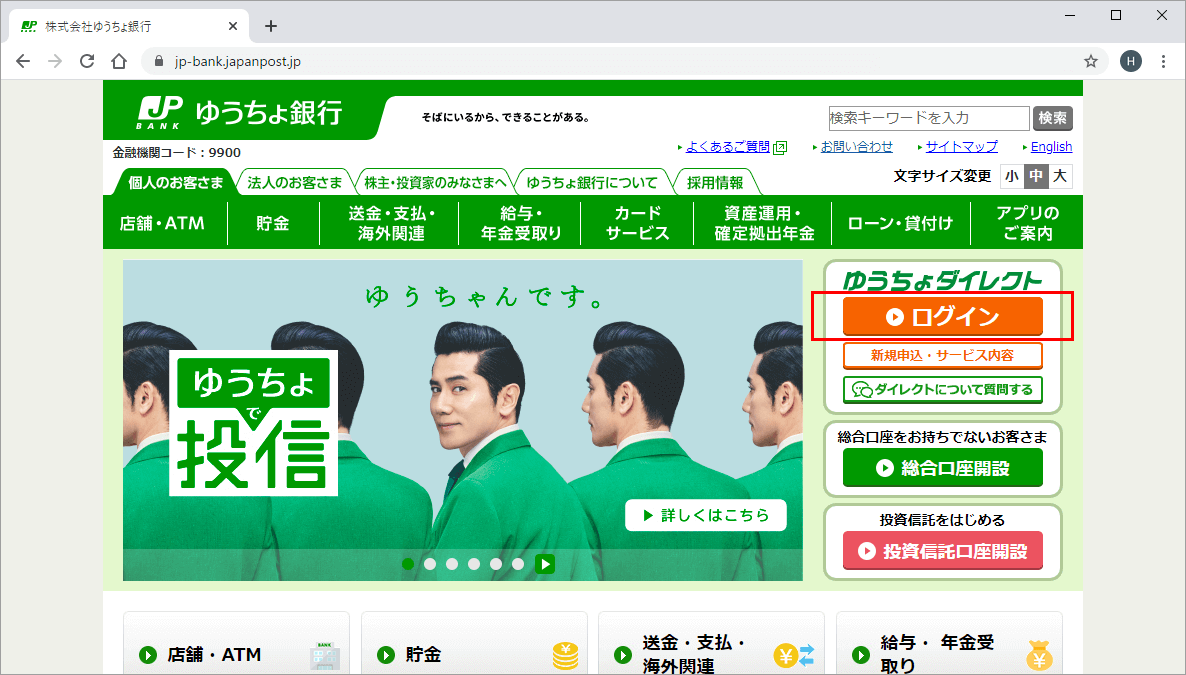Image resolution: width=1186 pixels, height=675 pixels.
Task: Click the browser back arrow
Action: coord(23,61)
